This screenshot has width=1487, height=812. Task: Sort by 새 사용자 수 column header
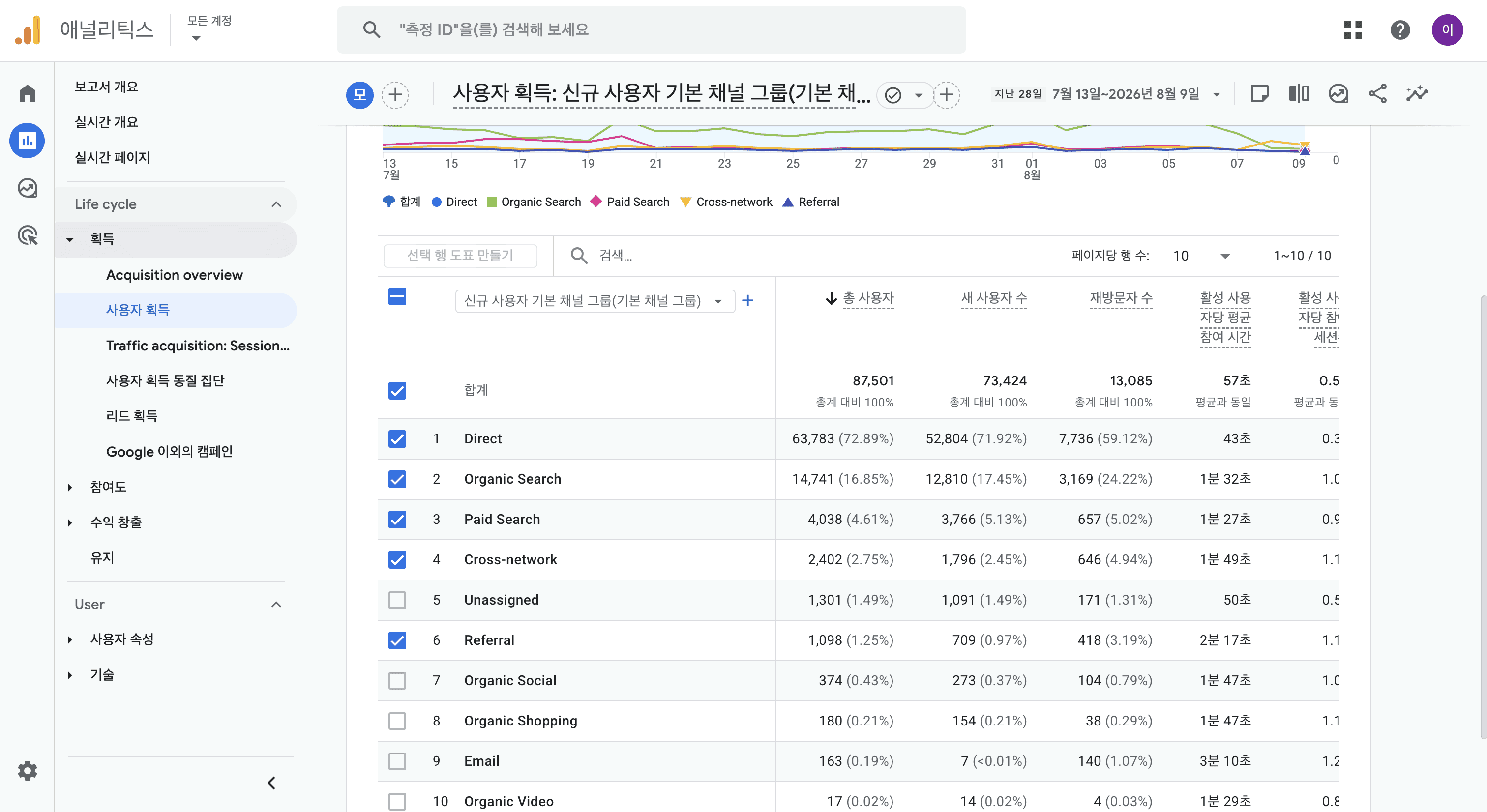click(x=993, y=298)
